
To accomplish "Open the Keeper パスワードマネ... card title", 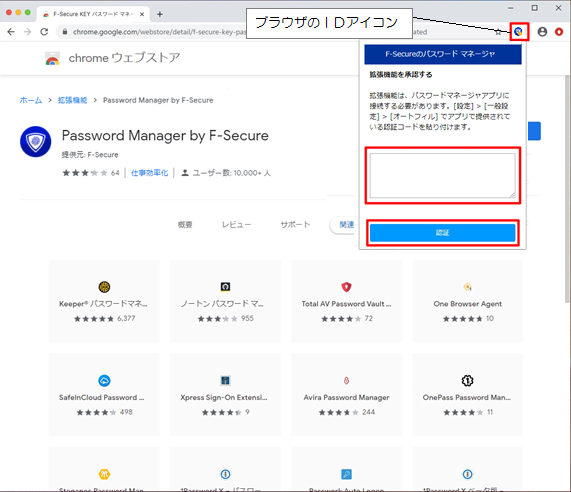I will pos(103,304).
